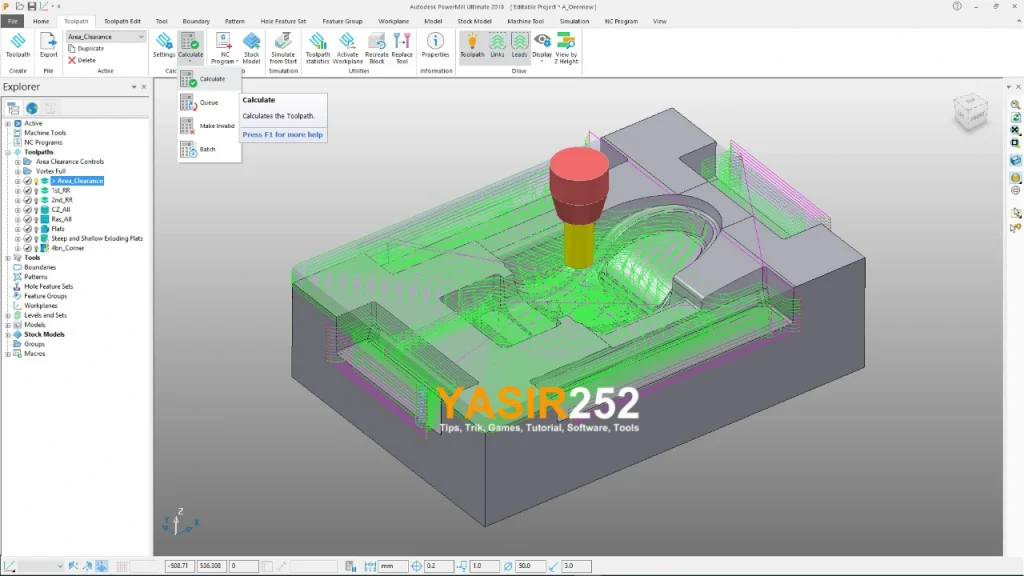1024x576 pixels.
Task: Click Delete in Active group
Action: (x=82, y=60)
